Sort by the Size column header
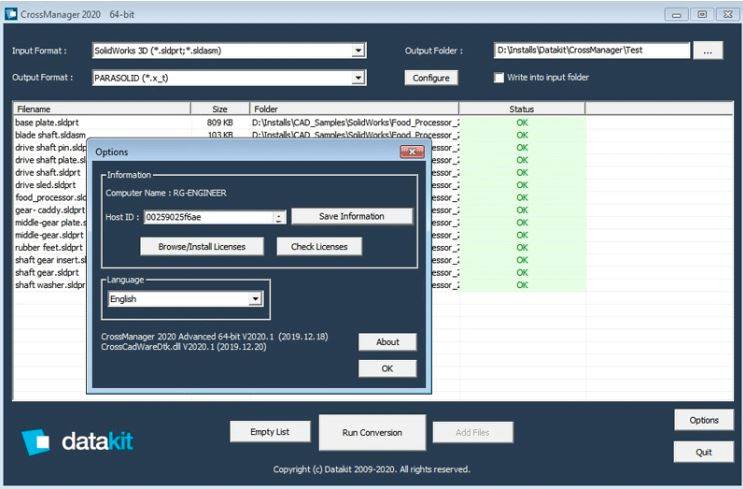743x489 pixels. click(x=219, y=108)
